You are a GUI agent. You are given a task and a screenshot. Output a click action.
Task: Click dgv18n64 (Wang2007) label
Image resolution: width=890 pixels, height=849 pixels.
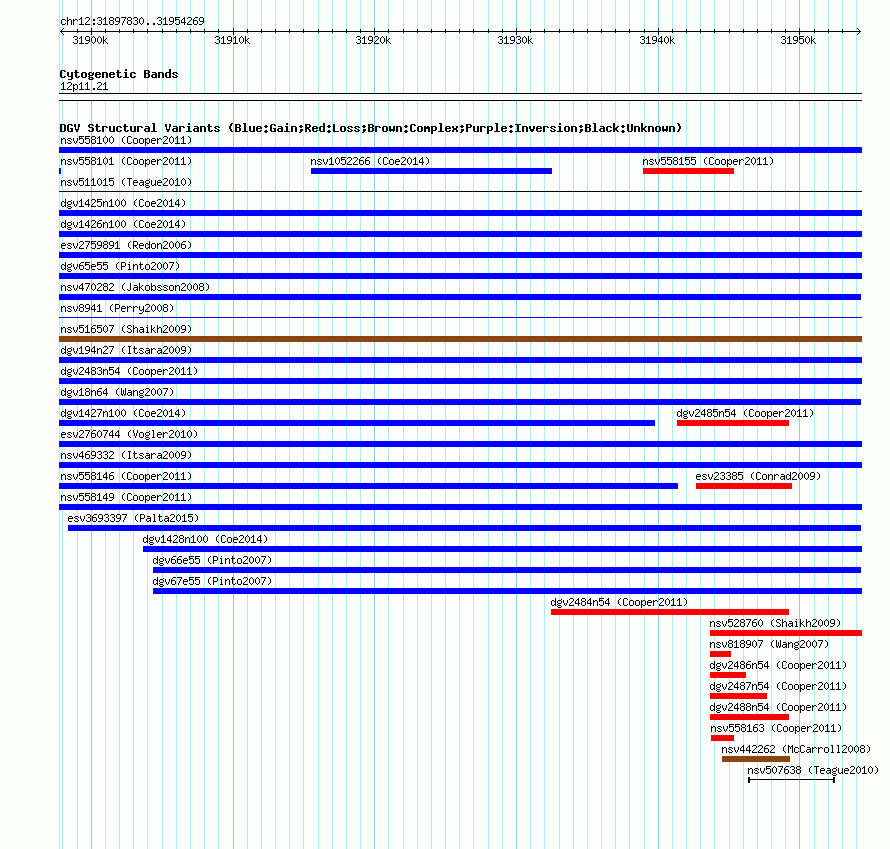pos(117,392)
